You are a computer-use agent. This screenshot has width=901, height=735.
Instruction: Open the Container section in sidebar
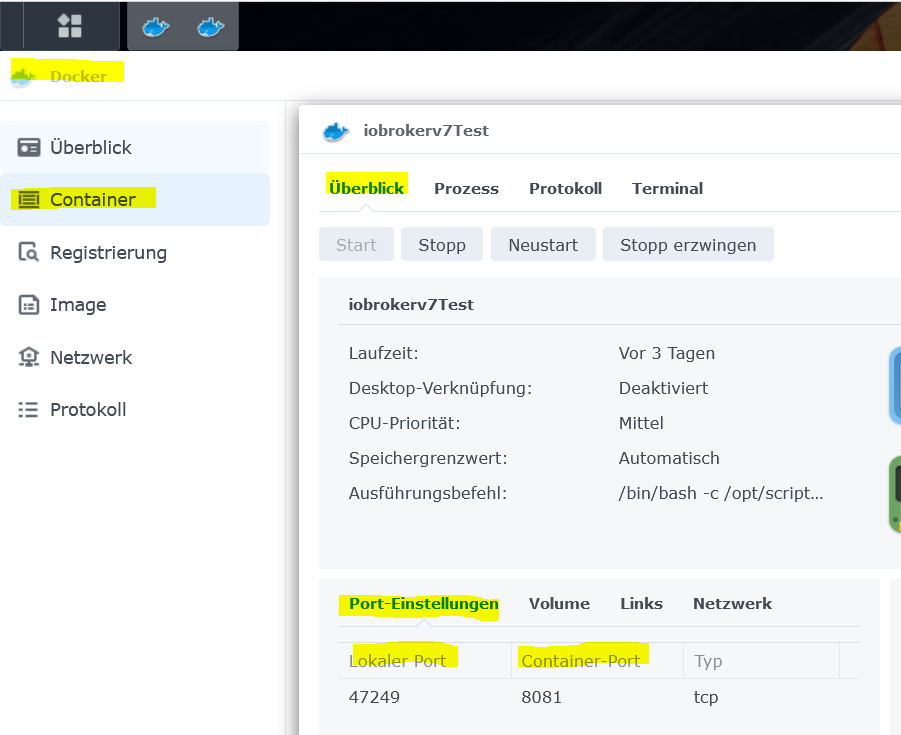(93, 200)
